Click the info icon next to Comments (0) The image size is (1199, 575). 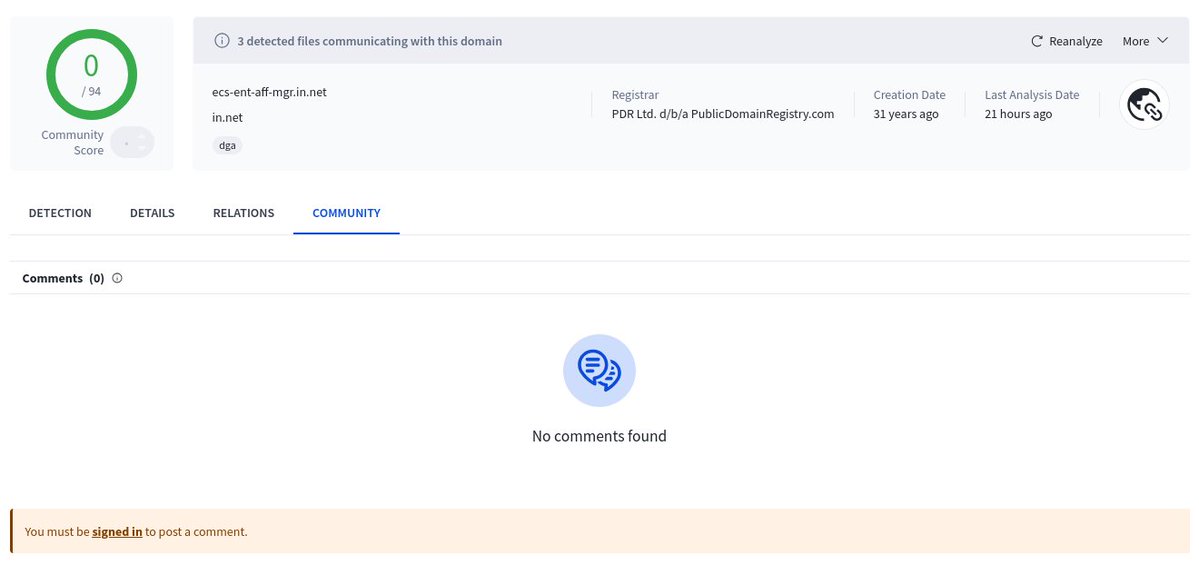(x=117, y=278)
